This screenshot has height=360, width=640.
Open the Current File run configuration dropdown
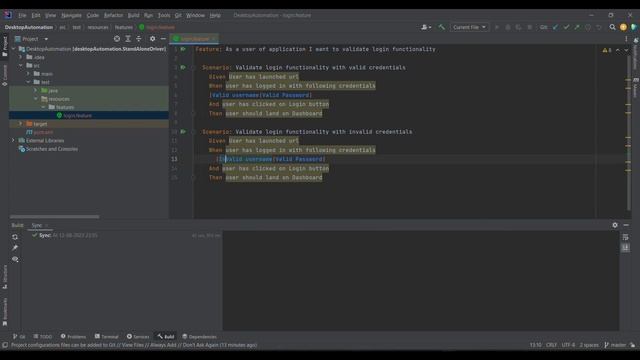469,27
